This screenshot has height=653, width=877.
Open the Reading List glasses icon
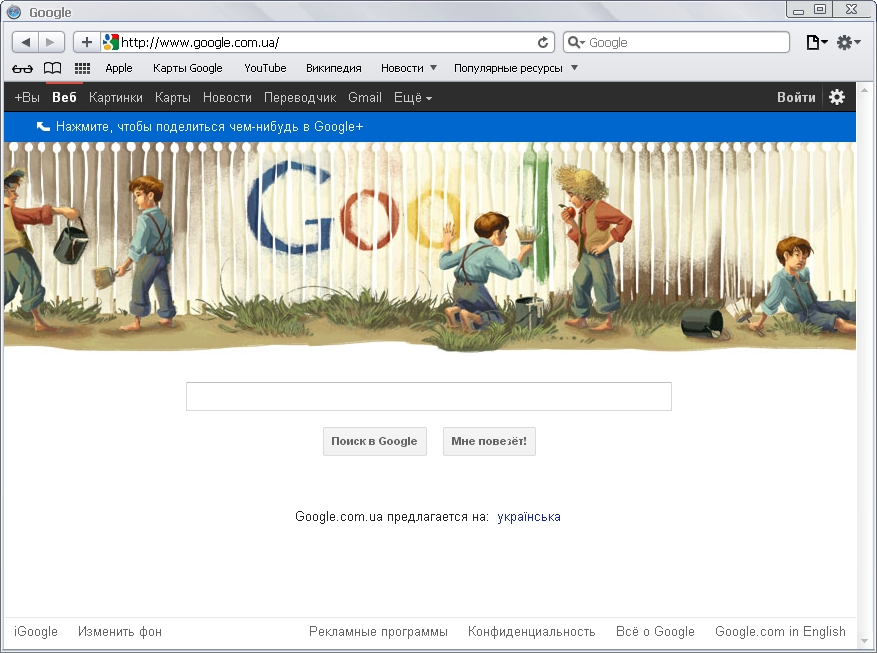click(22, 69)
